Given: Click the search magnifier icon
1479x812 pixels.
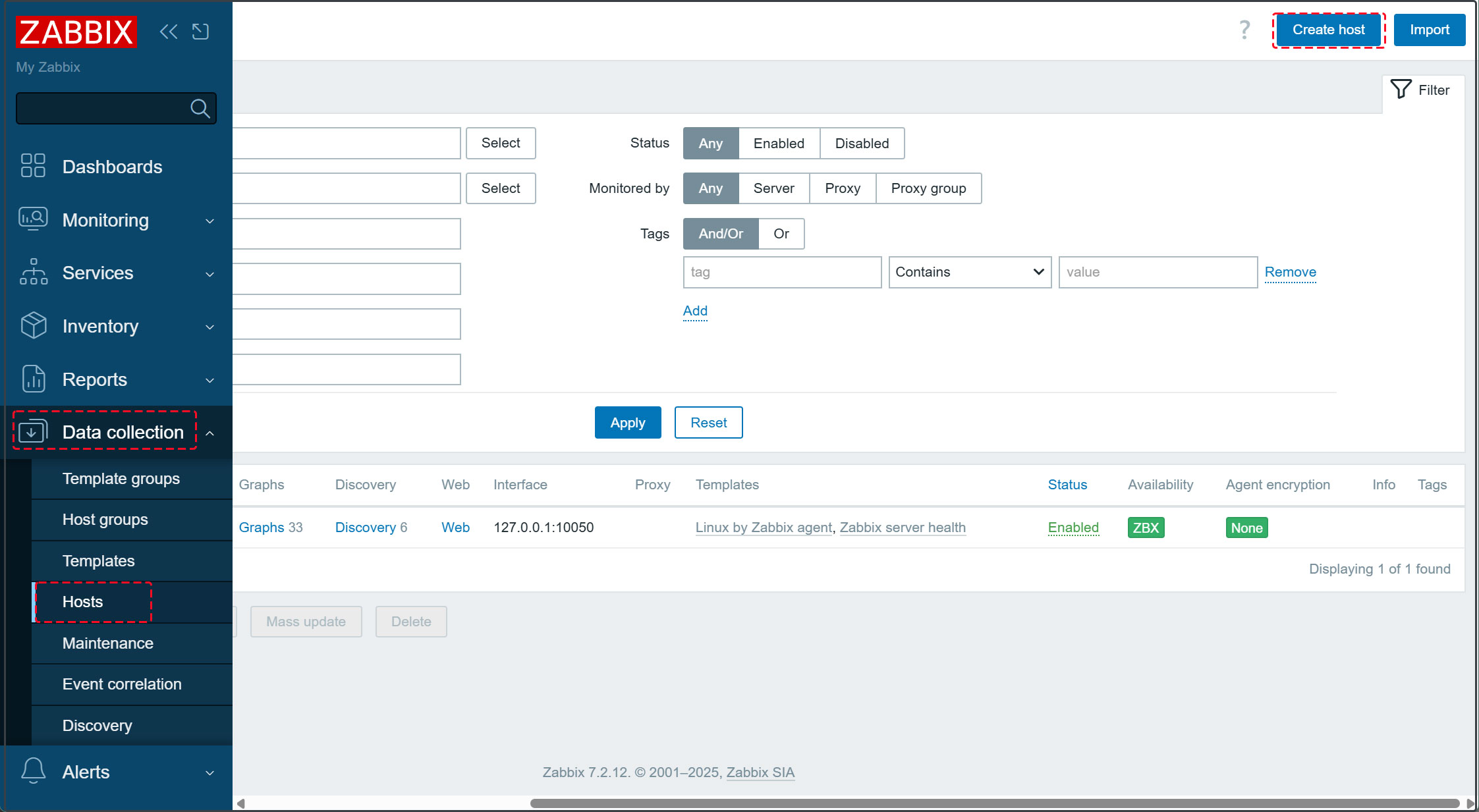Looking at the screenshot, I should click(x=200, y=108).
